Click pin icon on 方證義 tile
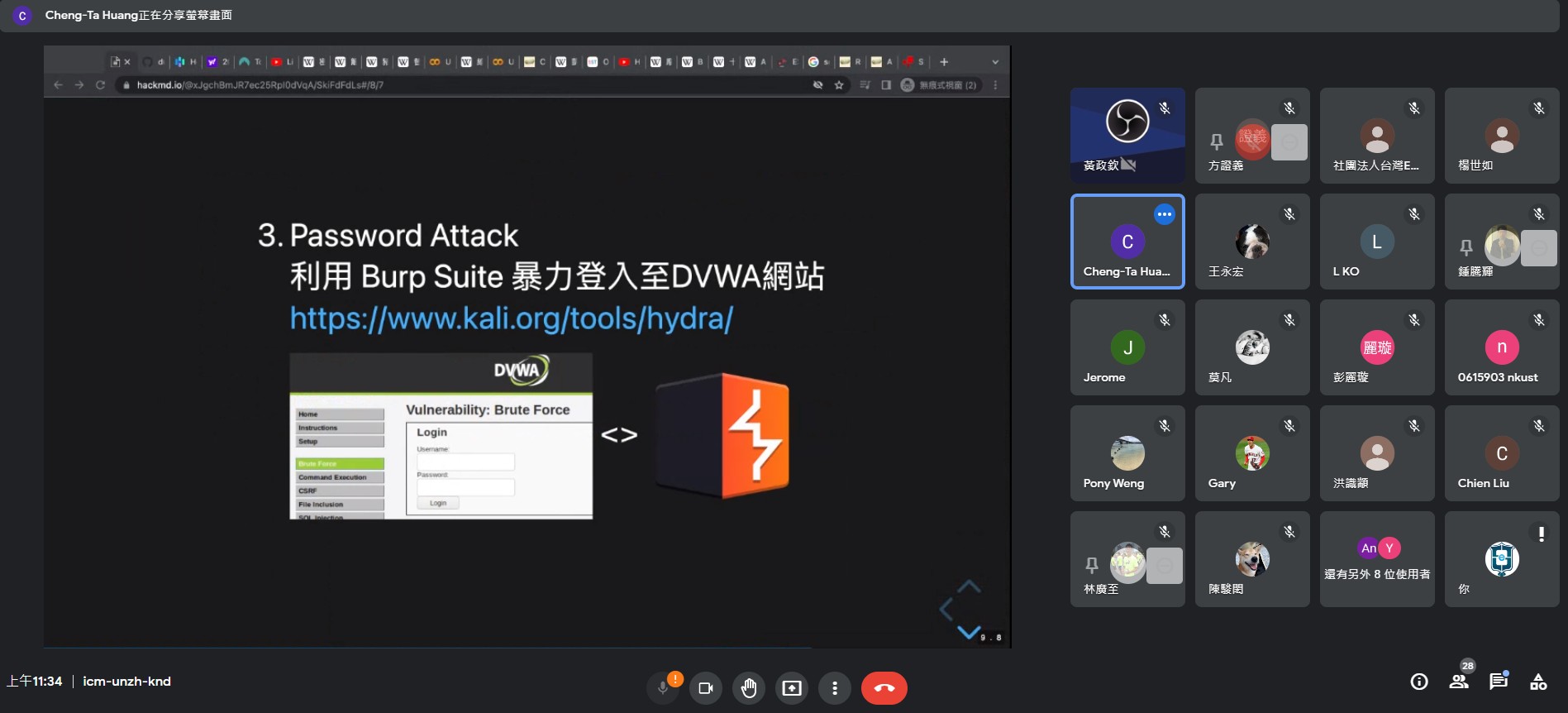The width and height of the screenshot is (1568, 713). [1217, 142]
